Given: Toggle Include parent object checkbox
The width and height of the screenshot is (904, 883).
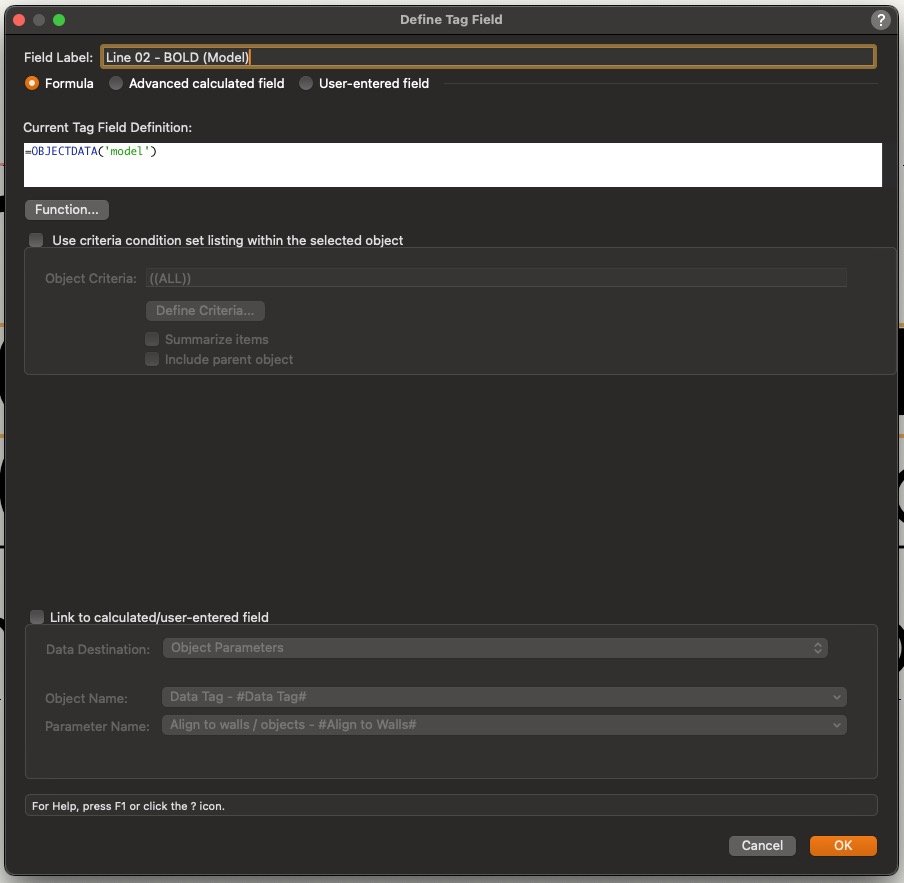Looking at the screenshot, I should point(152,360).
